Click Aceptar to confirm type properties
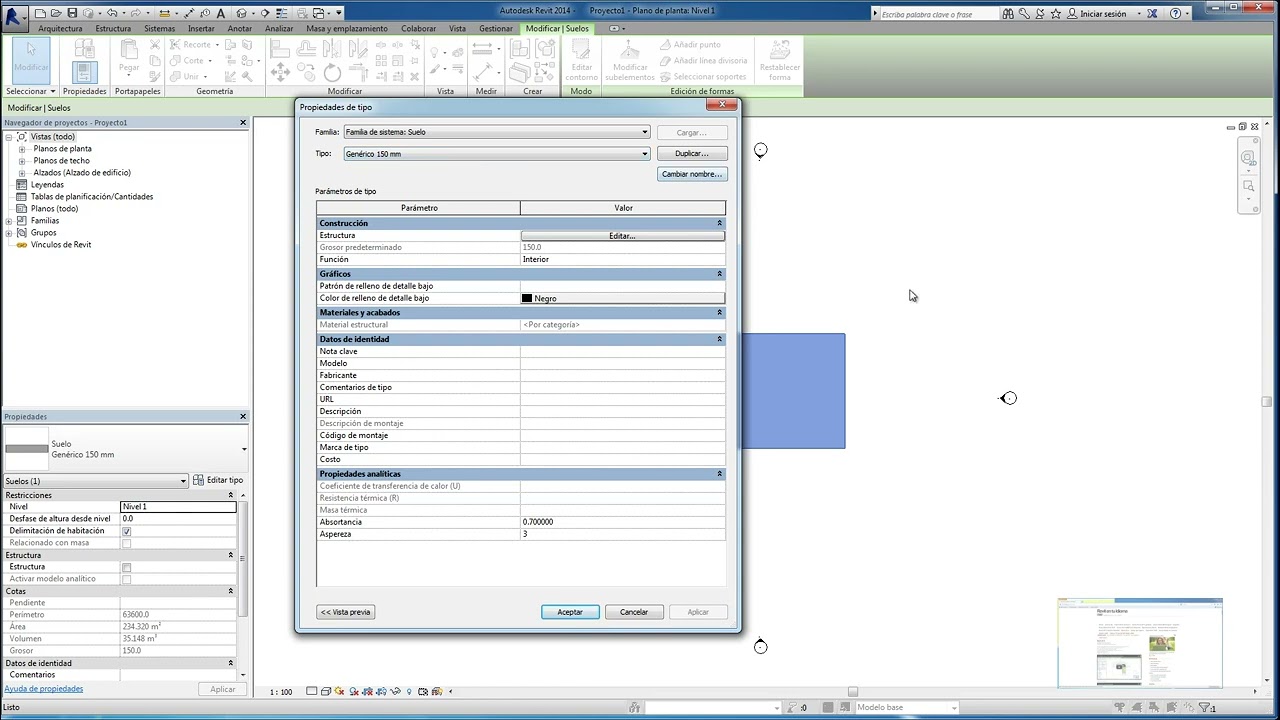Viewport: 1280px width, 720px height. click(x=570, y=612)
